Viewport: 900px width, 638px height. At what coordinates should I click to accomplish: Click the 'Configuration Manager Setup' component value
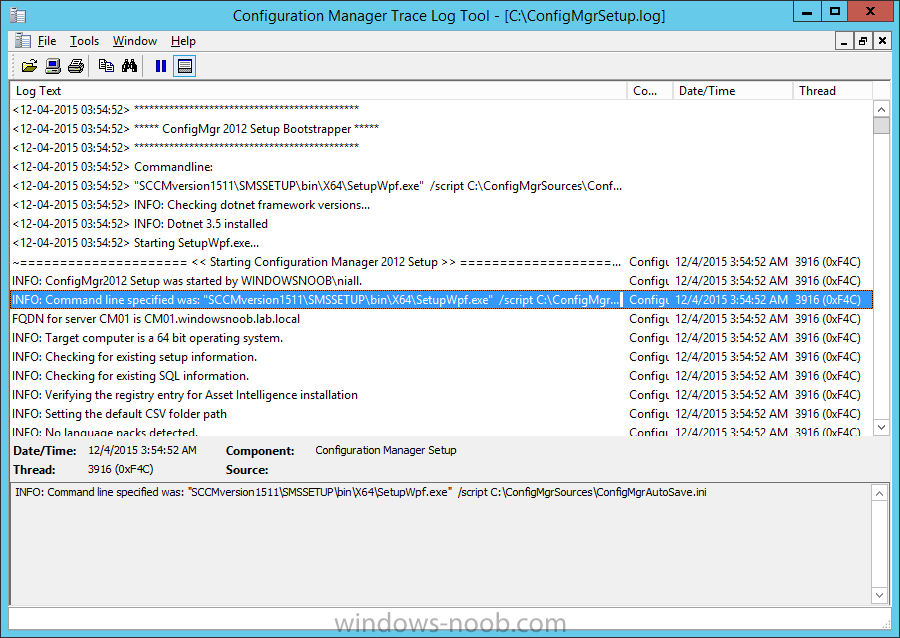(386, 450)
